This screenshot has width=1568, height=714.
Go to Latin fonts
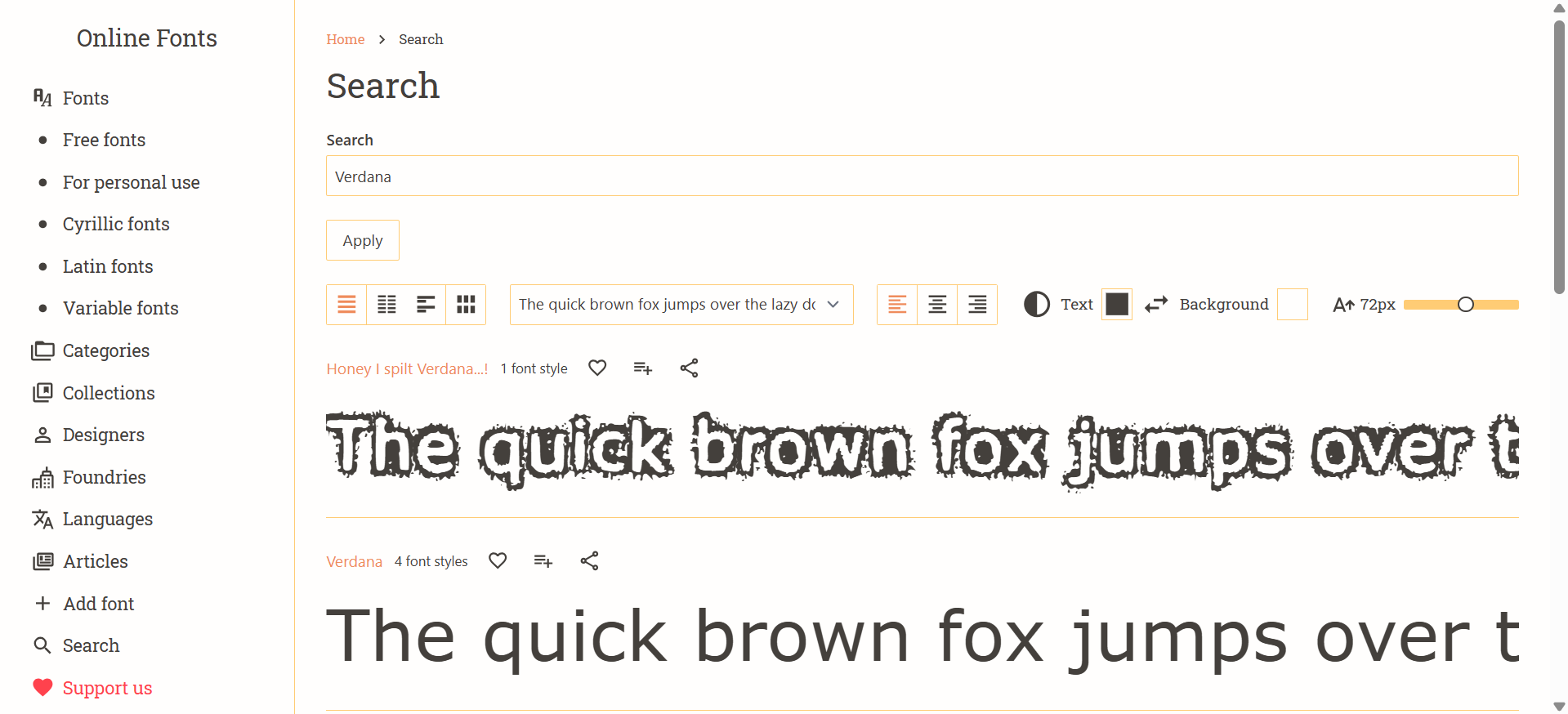108,266
